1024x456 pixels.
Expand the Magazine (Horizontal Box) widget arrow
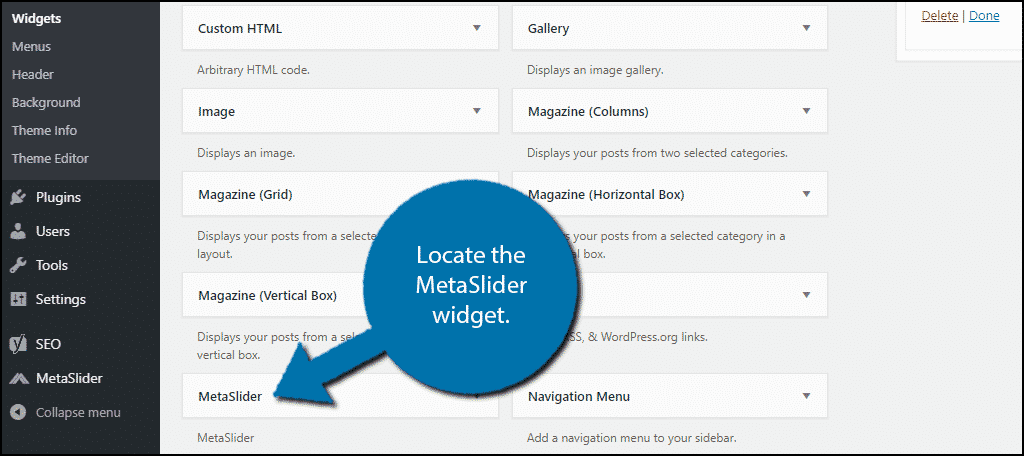pos(807,194)
